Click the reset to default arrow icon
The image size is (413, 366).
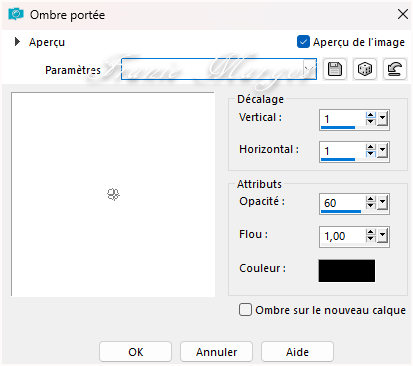[x=395, y=69]
